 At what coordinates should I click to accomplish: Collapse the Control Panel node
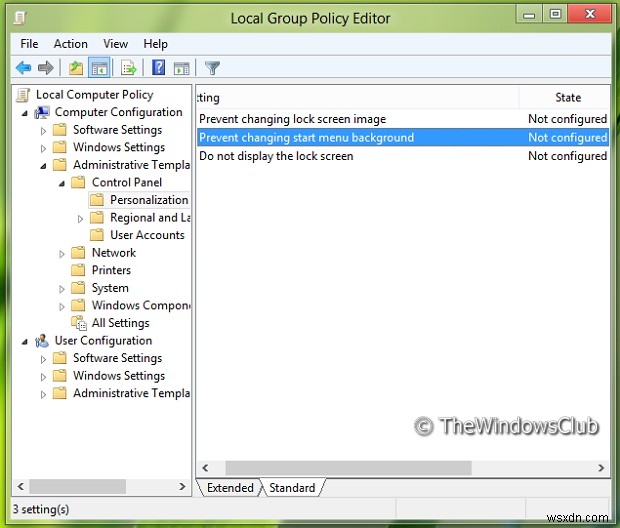pyautogui.click(x=62, y=184)
